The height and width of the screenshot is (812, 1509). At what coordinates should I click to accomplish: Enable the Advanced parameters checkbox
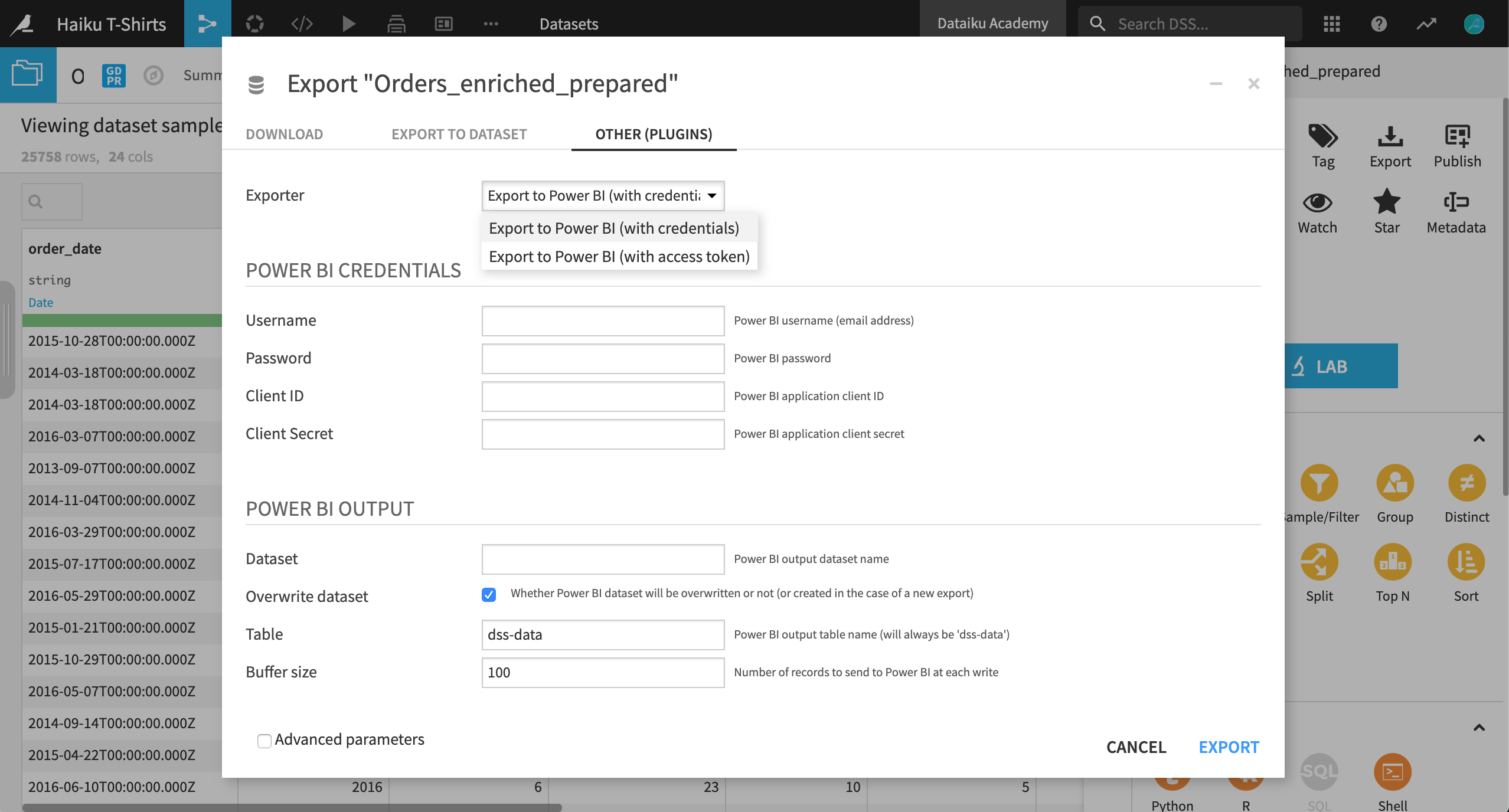(264, 740)
